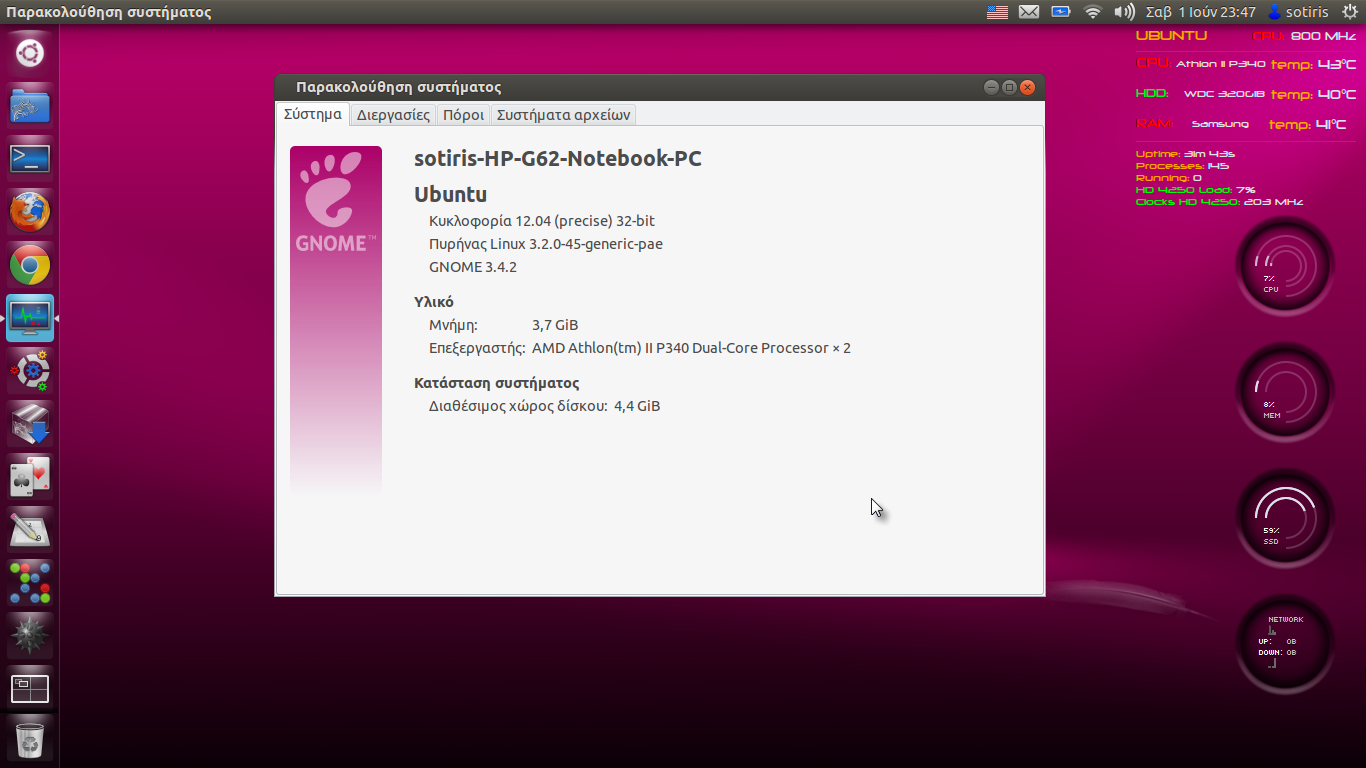This screenshot has height=768, width=1366.
Task: Click the Υλικό section heading
Action: coord(434,301)
